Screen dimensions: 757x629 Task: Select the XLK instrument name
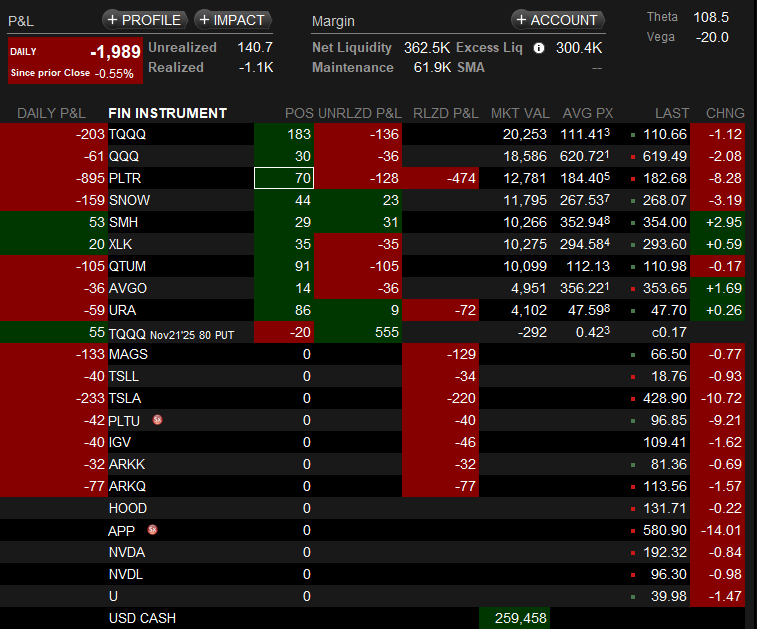click(x=120, y=244)
